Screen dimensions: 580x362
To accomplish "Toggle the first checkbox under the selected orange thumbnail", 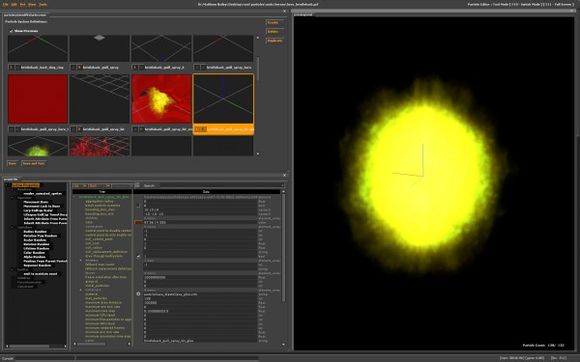I will point(197,129).
